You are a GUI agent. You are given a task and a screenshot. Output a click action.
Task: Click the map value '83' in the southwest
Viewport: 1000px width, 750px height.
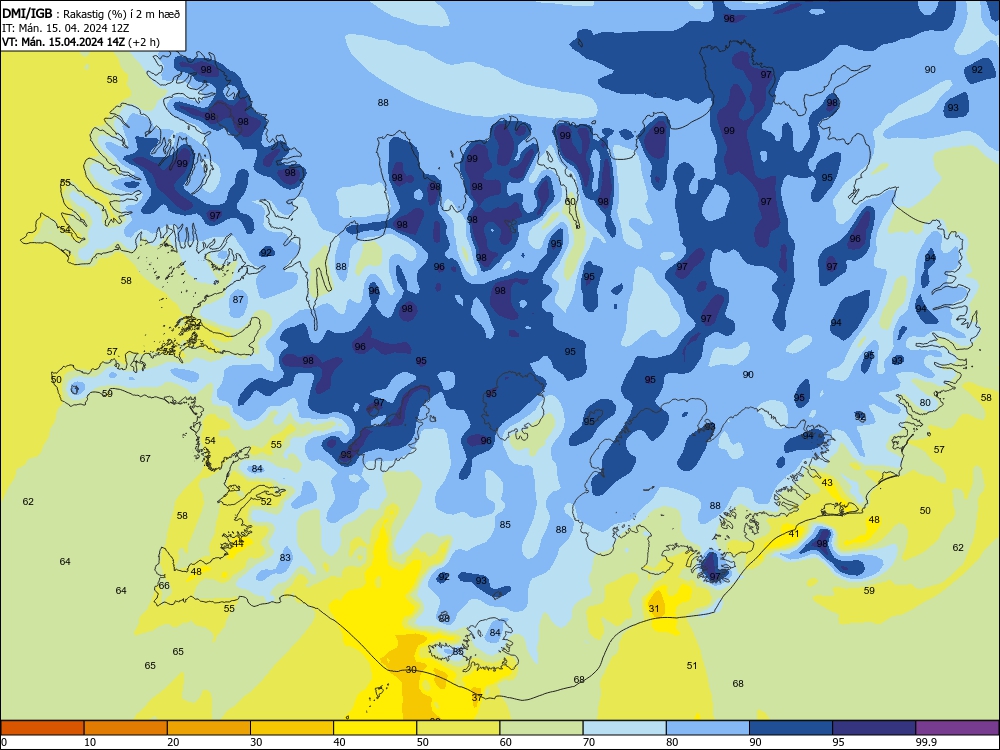click(285, 557)
